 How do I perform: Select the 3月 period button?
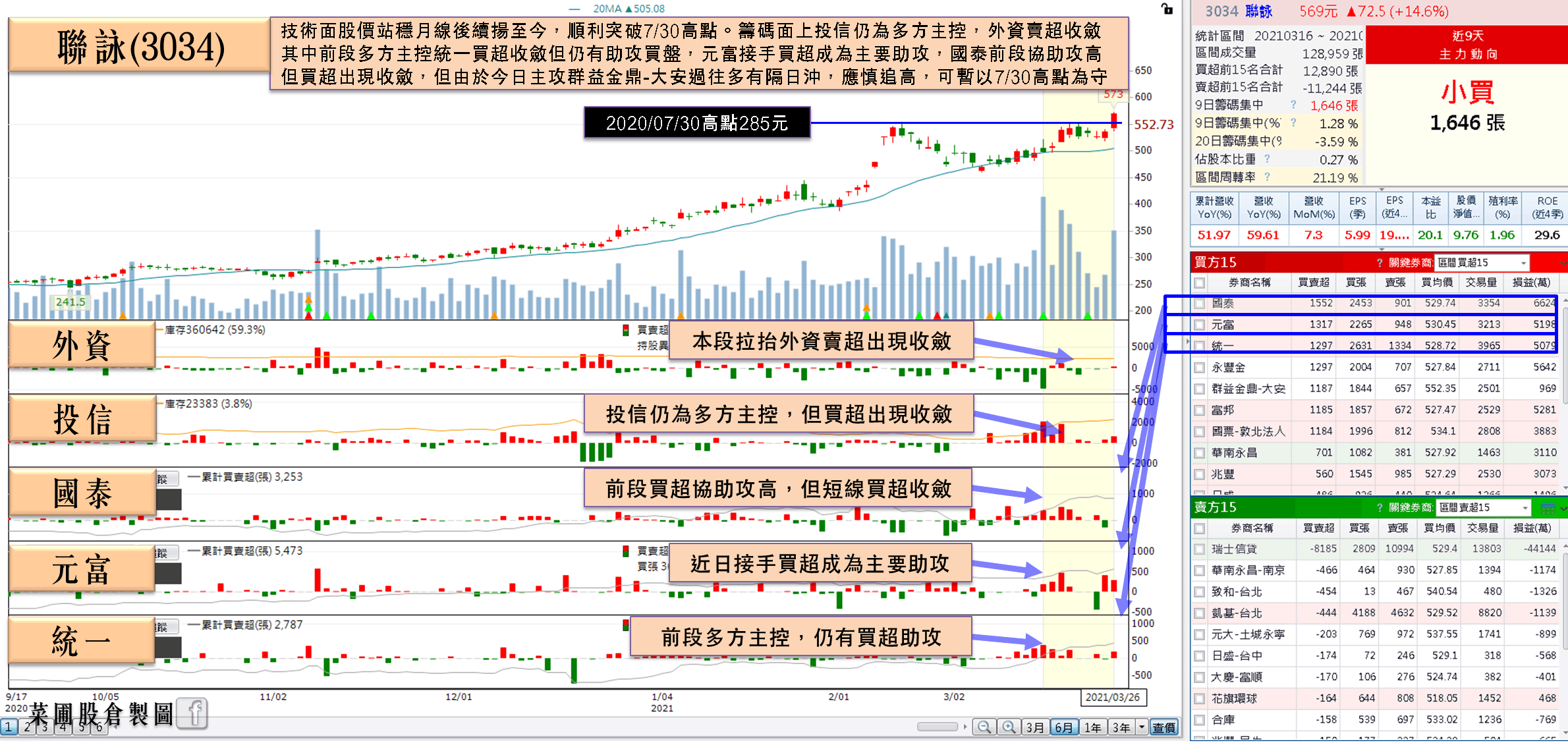(x=1035, y=727)
